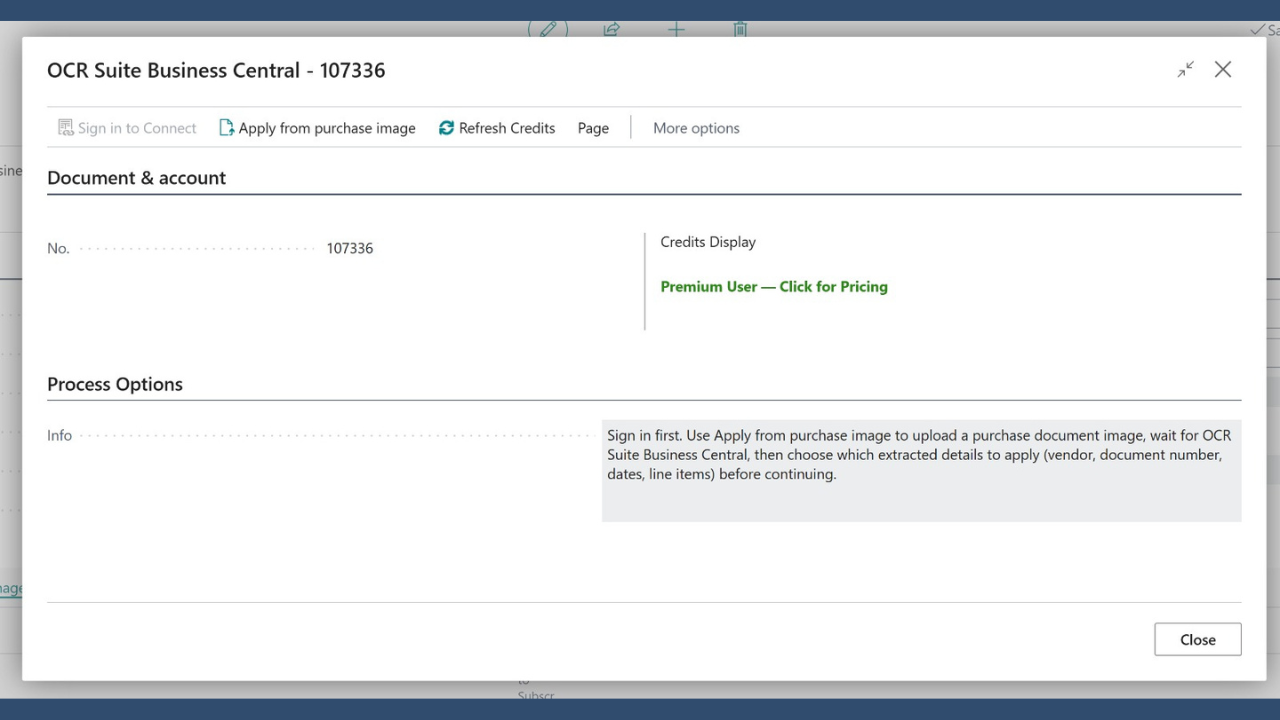
Task: Click the Info field label
Action: coord(60,436)
